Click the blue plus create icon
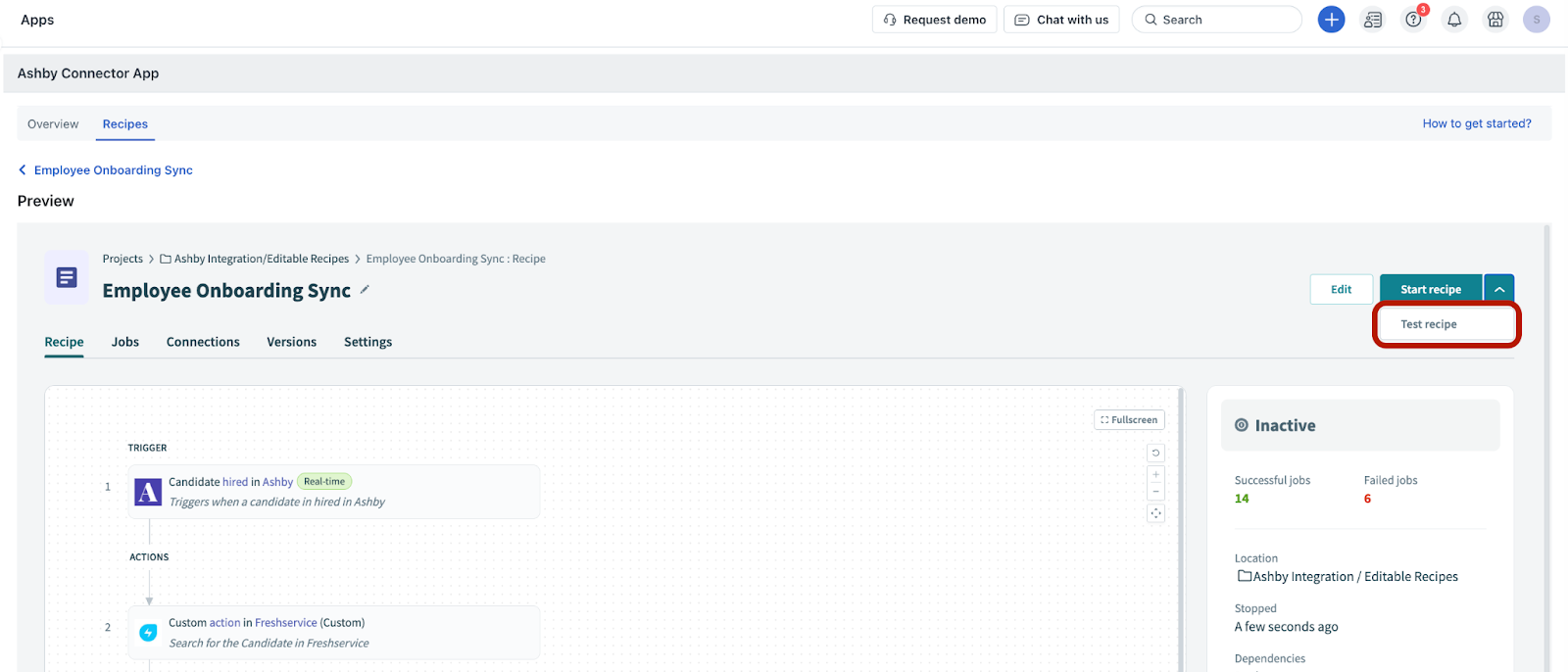Screen dimensions: 1568x672 click(x=1331, y=20)
